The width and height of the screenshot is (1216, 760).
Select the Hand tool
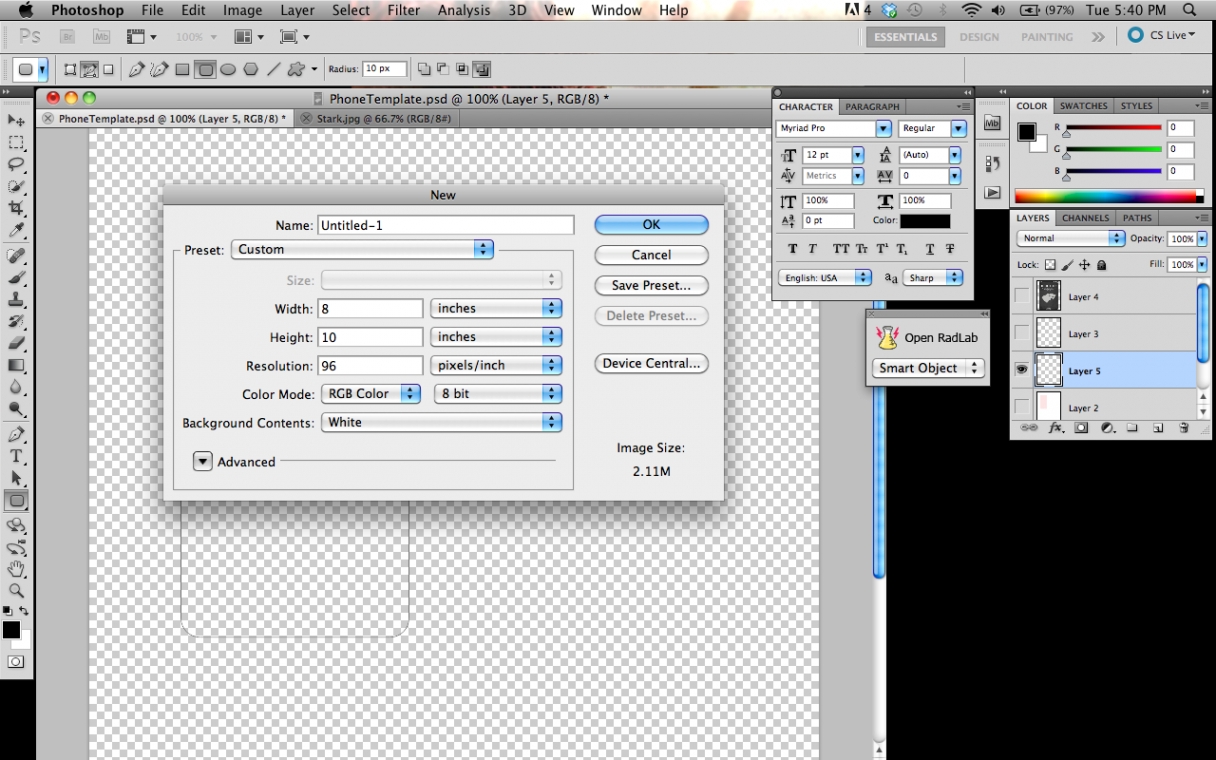16,569
